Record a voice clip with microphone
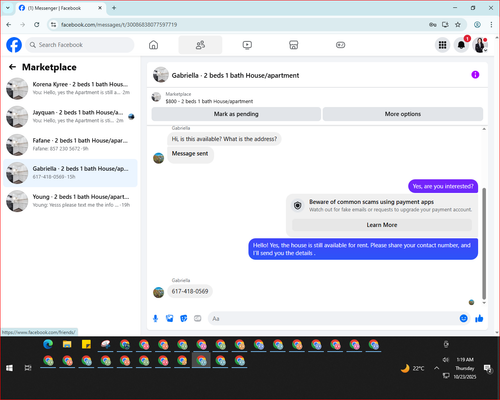 [x=155, y=319]
